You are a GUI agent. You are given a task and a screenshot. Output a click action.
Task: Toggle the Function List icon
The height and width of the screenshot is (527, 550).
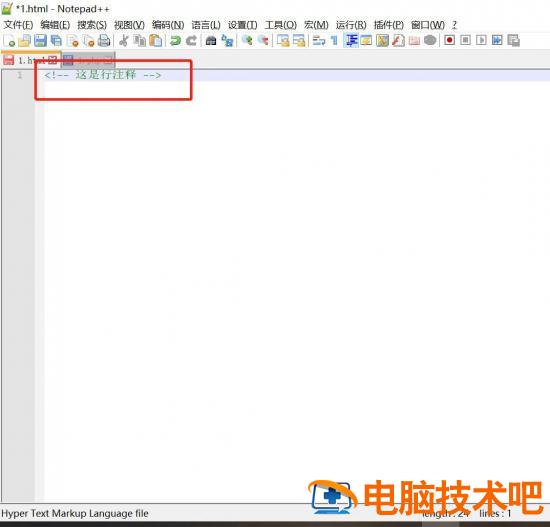tap(398, 41)
